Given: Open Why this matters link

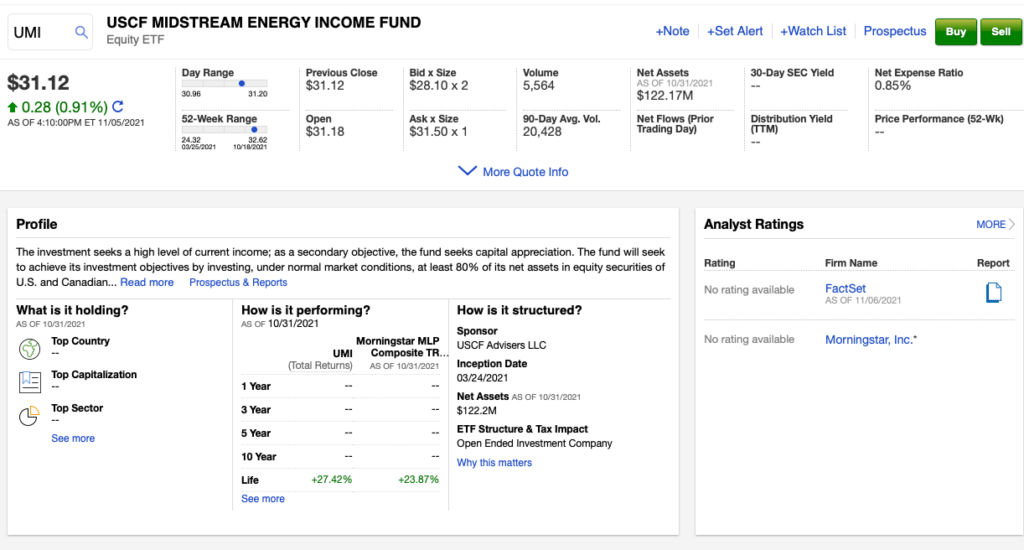Looking at the screenshot, I should [494, 463].
